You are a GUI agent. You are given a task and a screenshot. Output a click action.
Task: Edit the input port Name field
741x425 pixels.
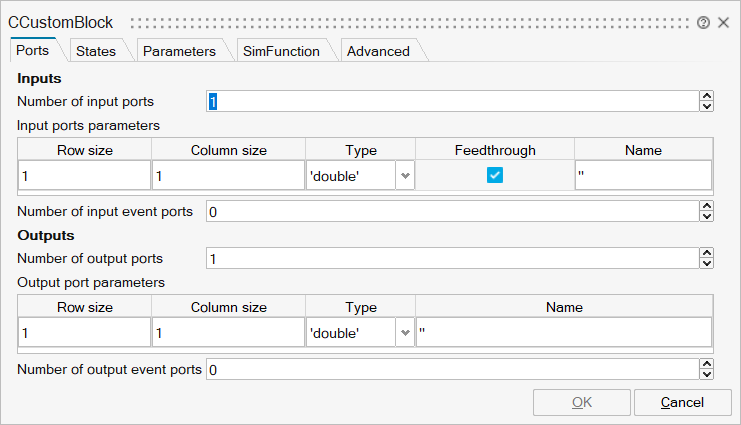(x=643, y=176)
